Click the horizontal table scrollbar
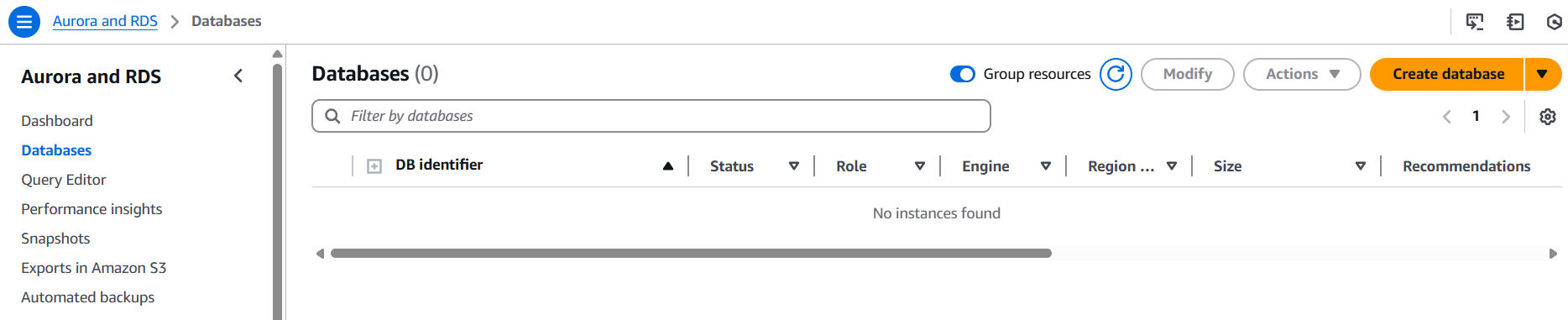This screenshot has width=1568, height=320. [691, 253]
